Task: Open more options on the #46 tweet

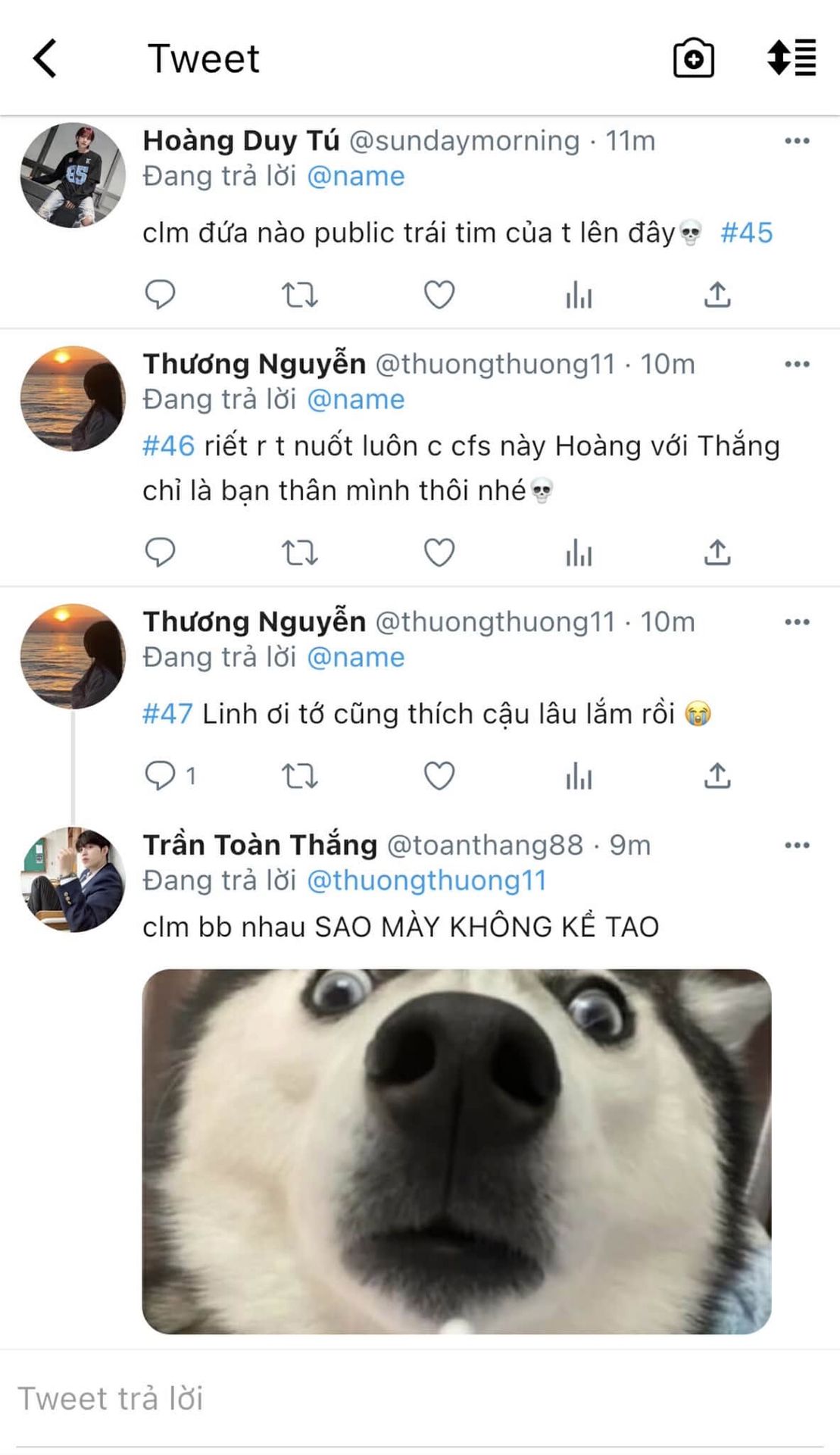Action: pyautogui.click(x=797, y=365)
